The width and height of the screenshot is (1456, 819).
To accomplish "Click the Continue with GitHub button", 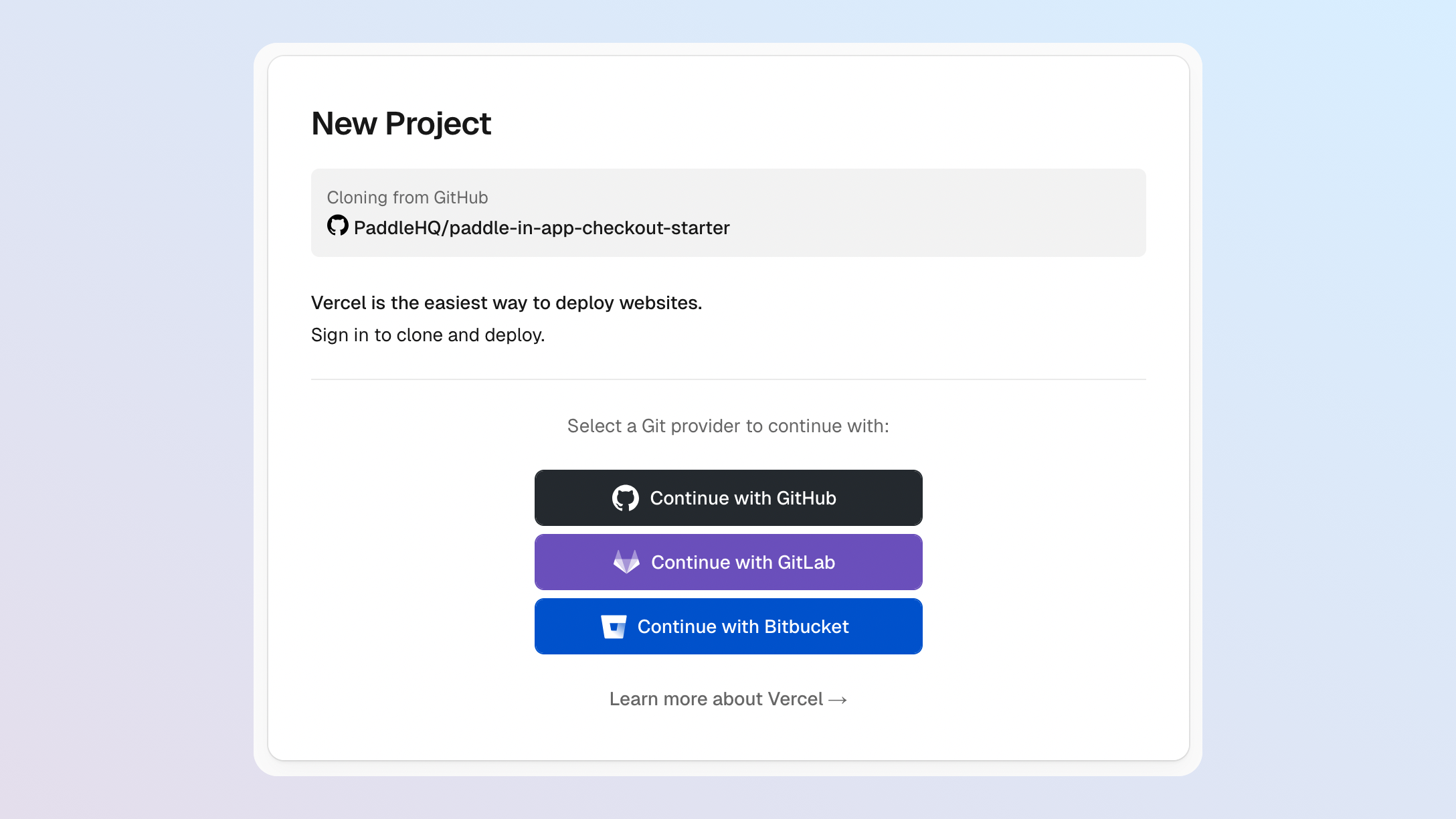I will 728,498.
